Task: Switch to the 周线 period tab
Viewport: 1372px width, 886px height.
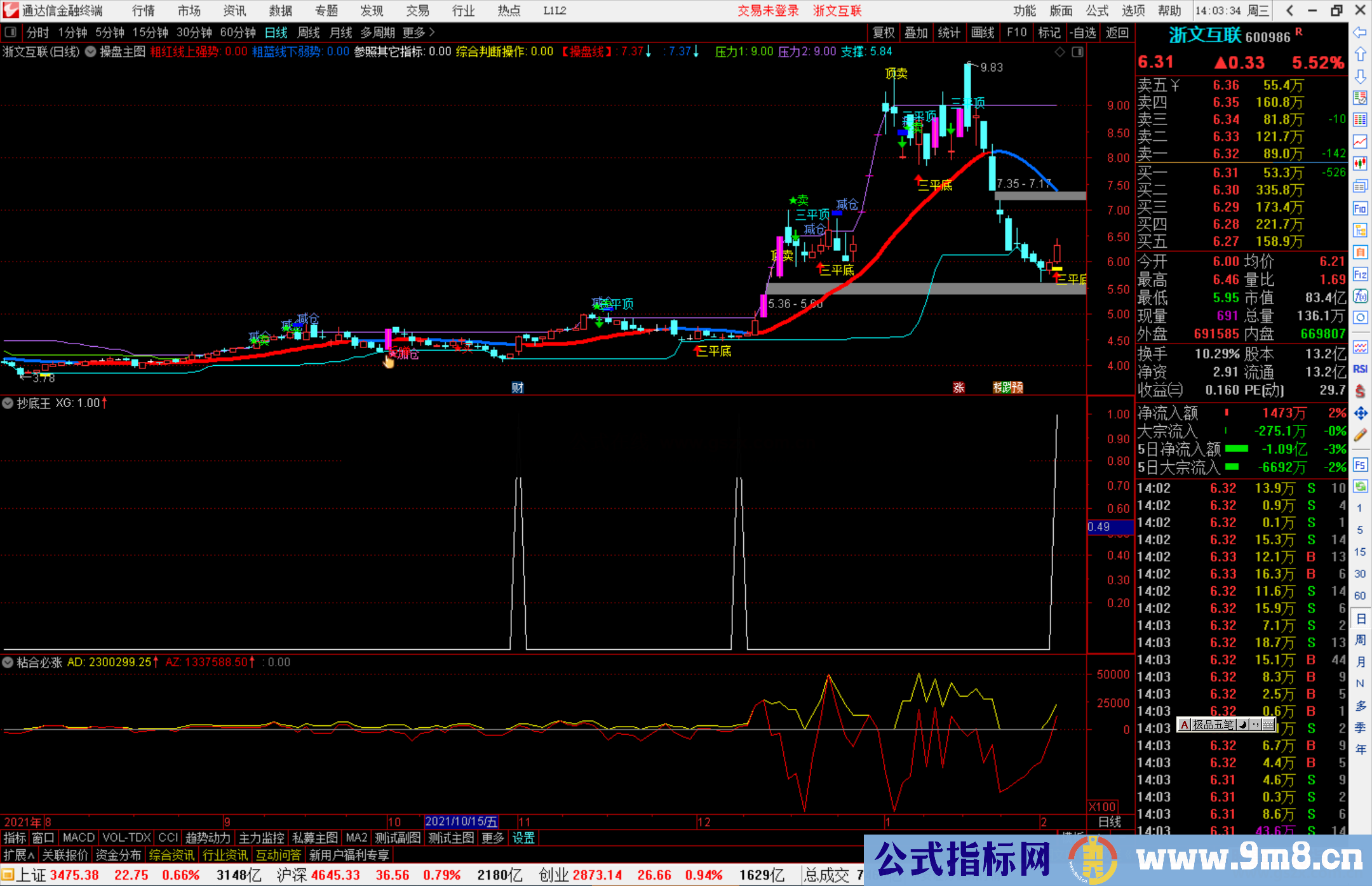Action: tap(309, 32)
